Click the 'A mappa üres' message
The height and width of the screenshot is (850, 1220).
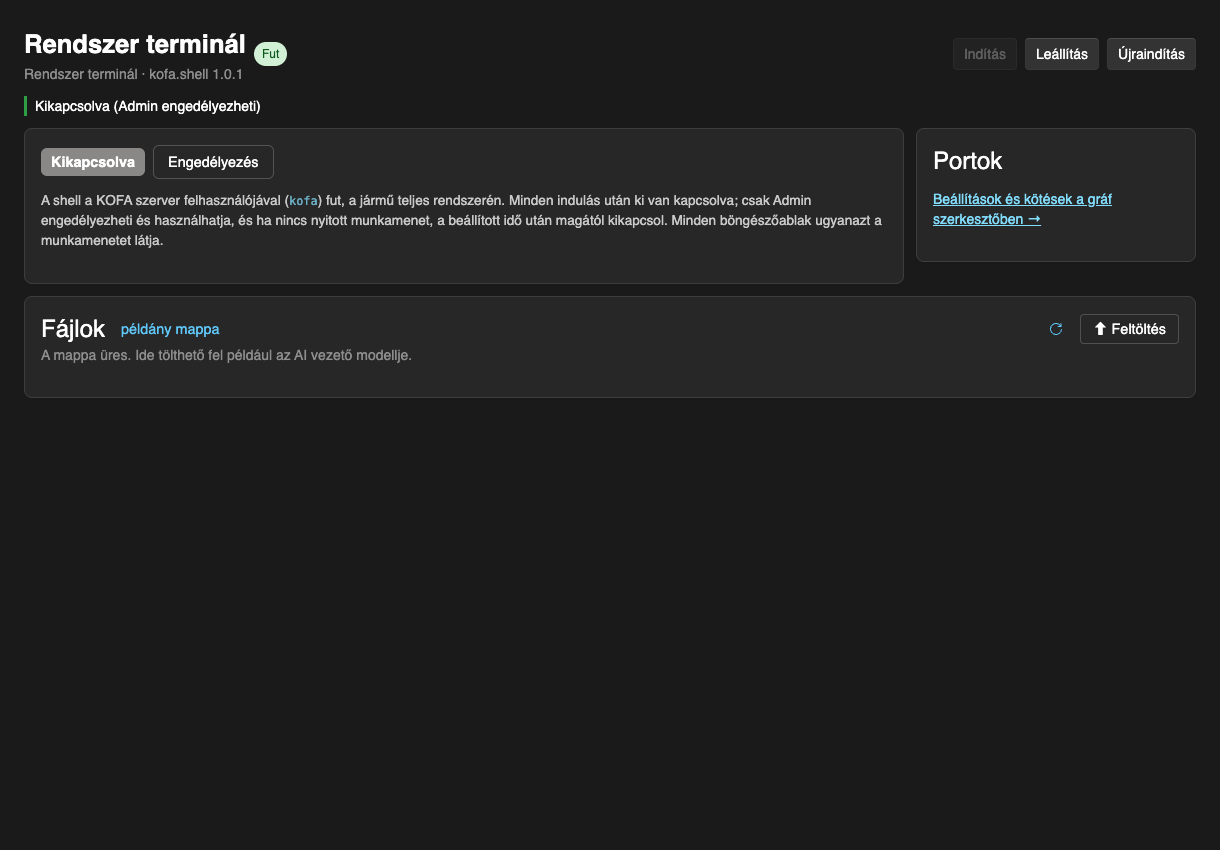pos(226,355)
